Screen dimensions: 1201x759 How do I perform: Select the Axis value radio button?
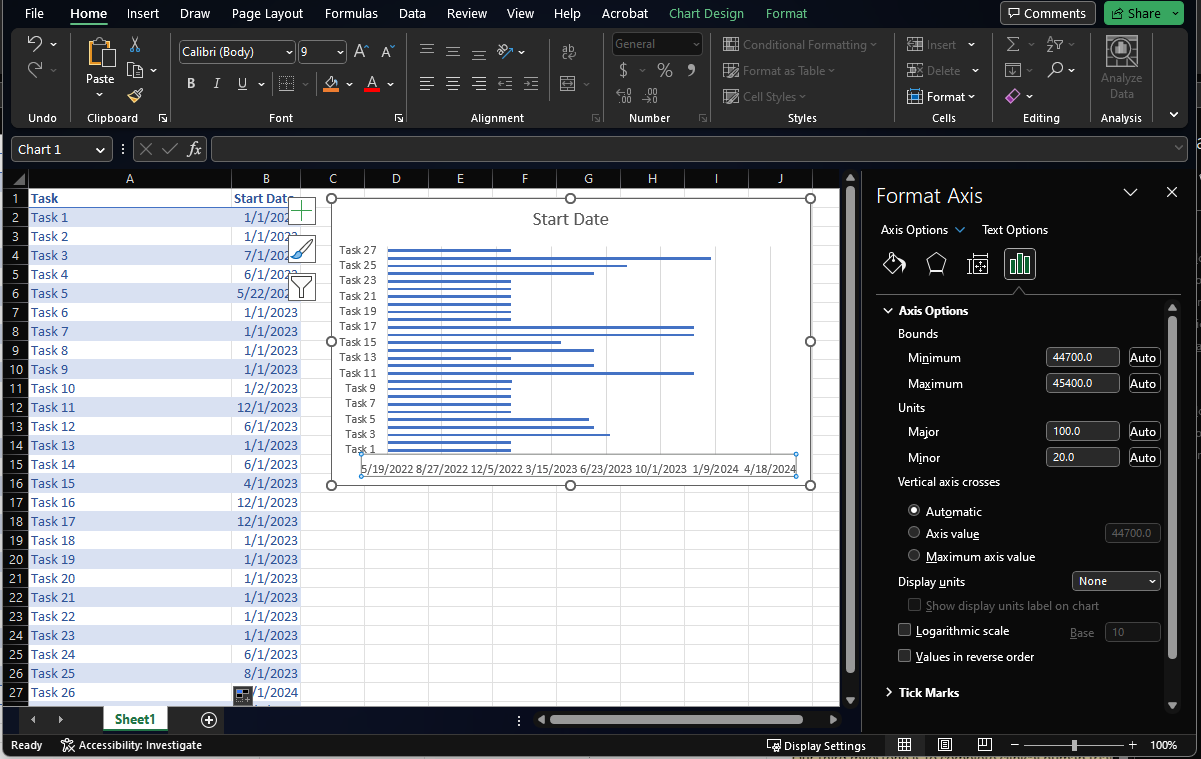[914, 533]
